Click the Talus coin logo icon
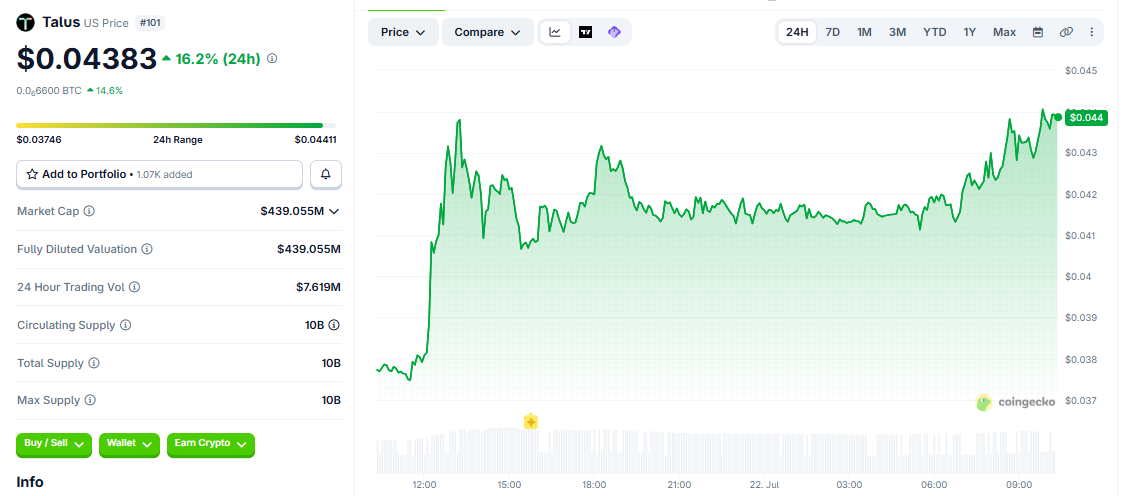 tap(26, 23)
